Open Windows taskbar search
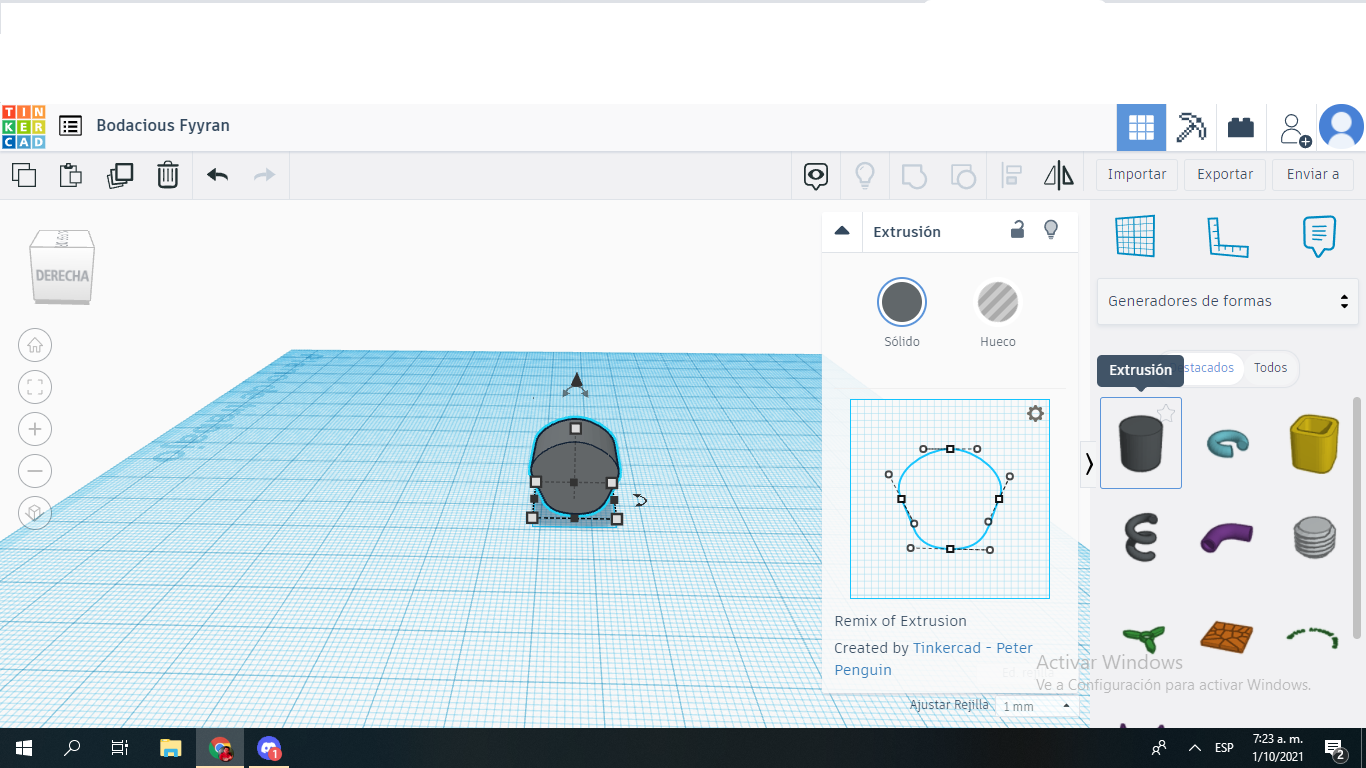This screenshot has height=768, width=1366. point(72,748)
